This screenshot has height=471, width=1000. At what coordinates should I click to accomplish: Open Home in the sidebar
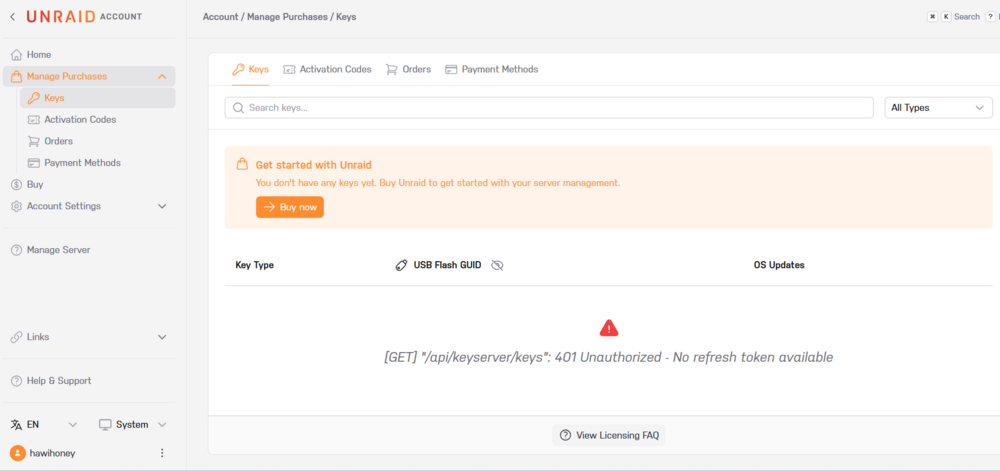coord(39,55)
